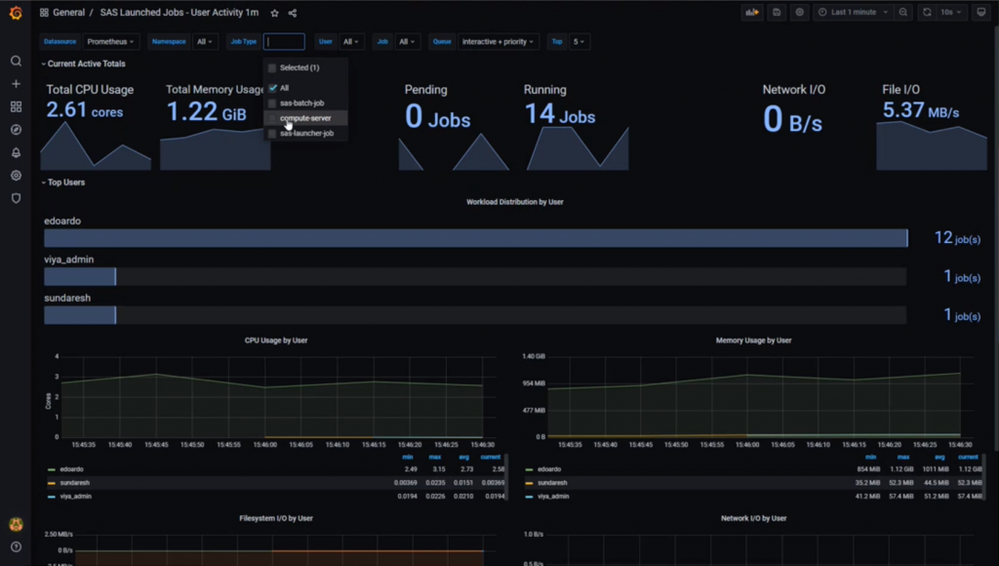Viewport: 999px width, 566px height.
Task: Click the Running 14 Jobs stat panel
Action: click(x=576, y=126)
